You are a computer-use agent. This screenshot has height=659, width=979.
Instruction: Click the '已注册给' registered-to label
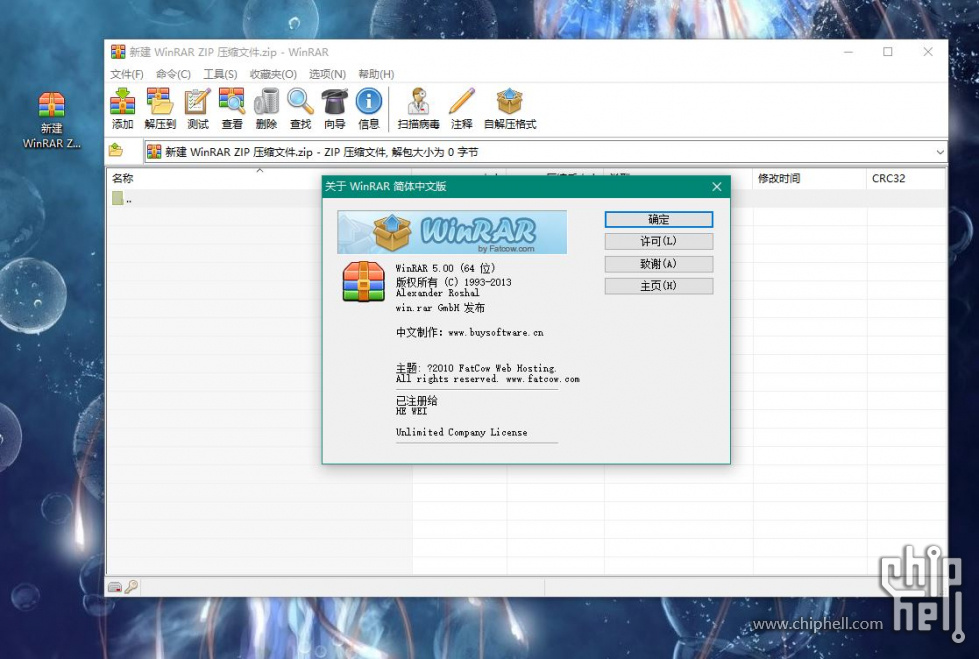(x=416, y=400)
